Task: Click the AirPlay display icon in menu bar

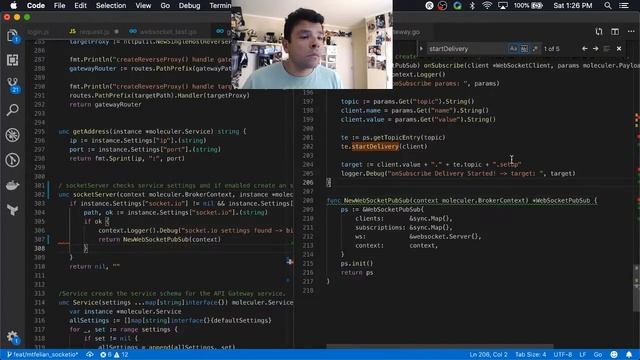Action: [x=502, y=5]
